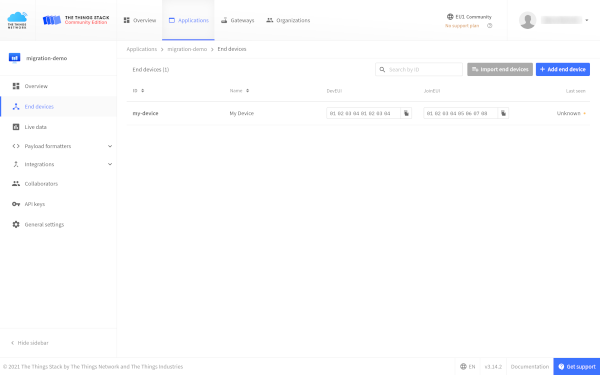Click The Things Network cloud logo

coord(18,20)
